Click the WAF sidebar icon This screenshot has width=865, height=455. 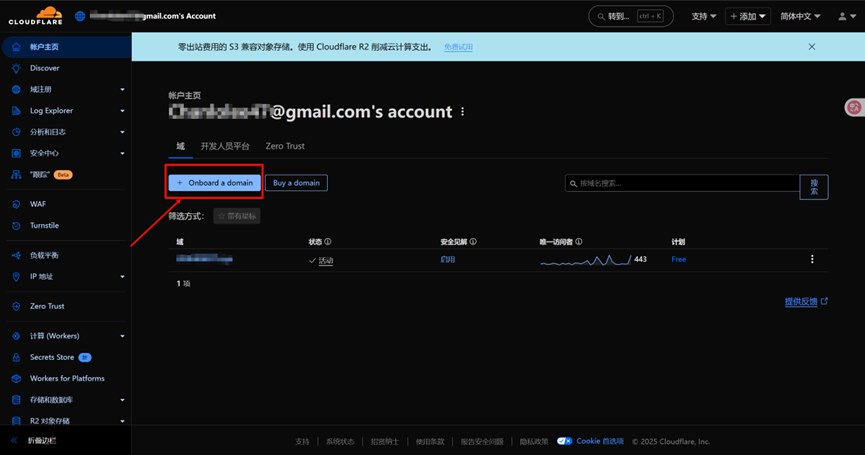(16, 204)
